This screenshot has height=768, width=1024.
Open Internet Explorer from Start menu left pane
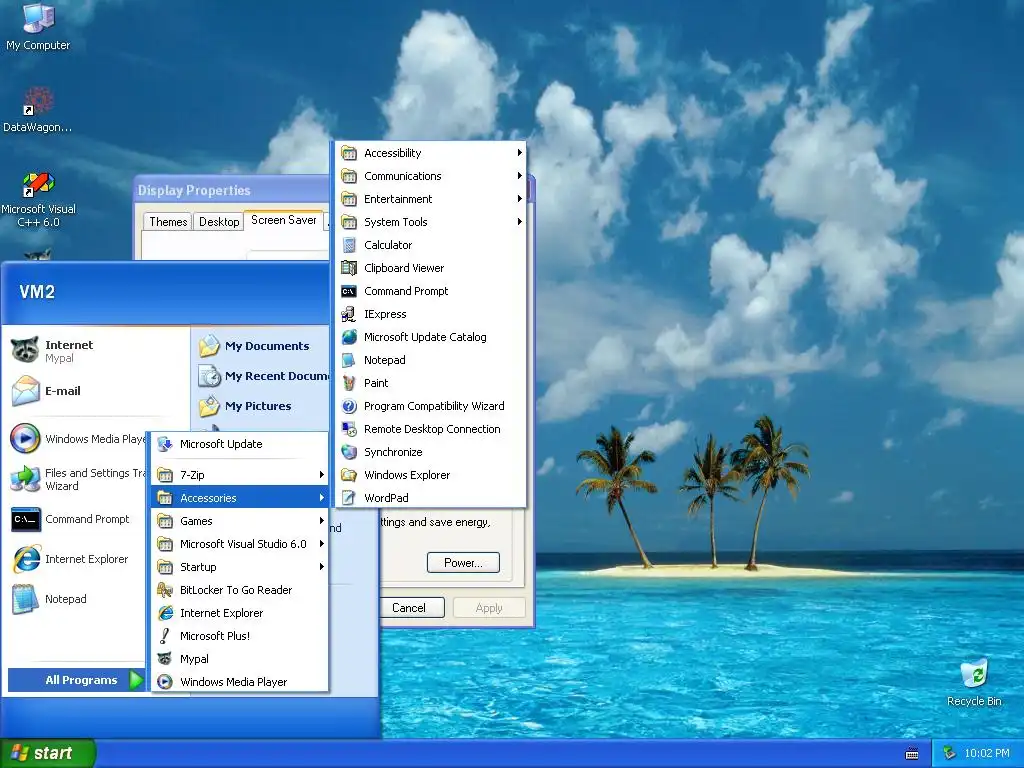(x=77, y=559)
